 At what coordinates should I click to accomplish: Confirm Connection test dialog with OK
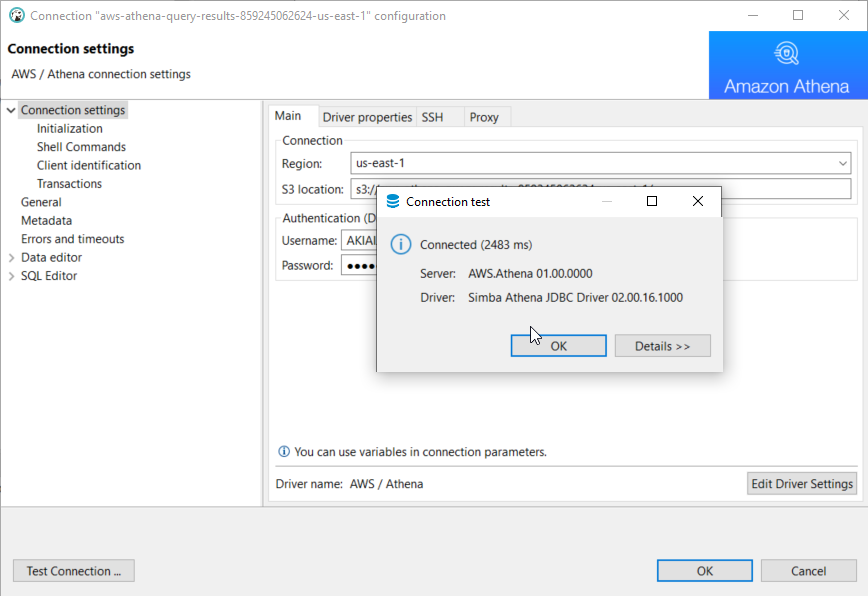coord(559,346)
